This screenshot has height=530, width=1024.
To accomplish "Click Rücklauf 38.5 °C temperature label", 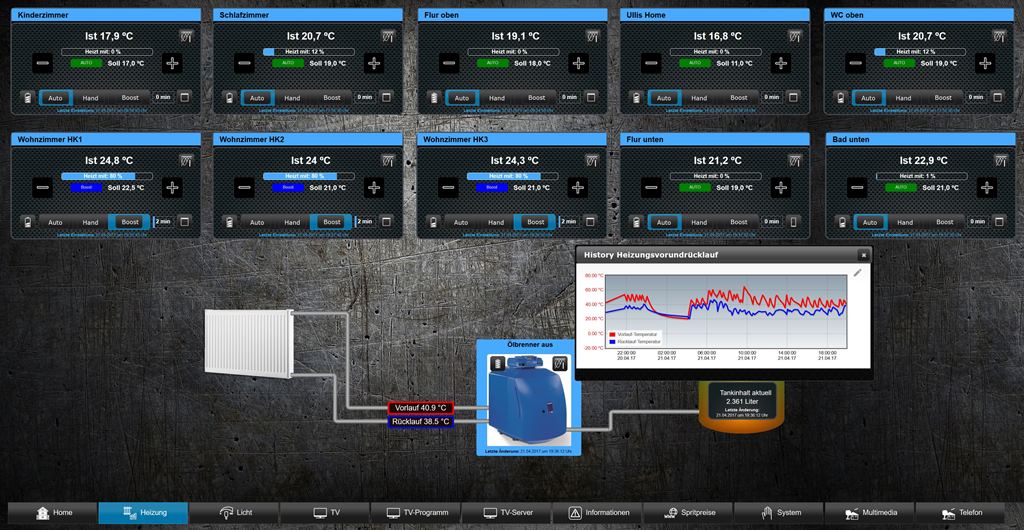I will 421,422.
